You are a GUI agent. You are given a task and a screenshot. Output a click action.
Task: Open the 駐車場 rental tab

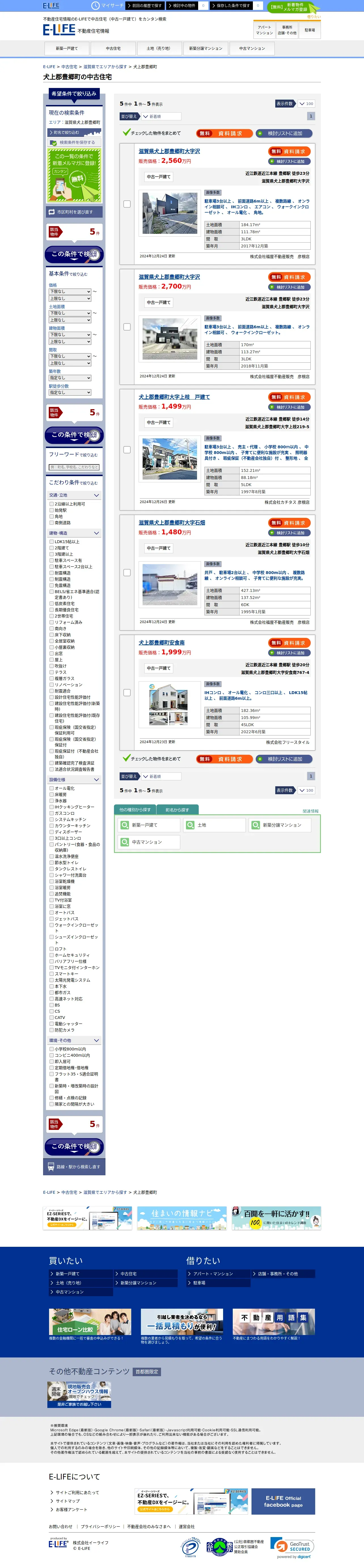[x=309, y=30]
